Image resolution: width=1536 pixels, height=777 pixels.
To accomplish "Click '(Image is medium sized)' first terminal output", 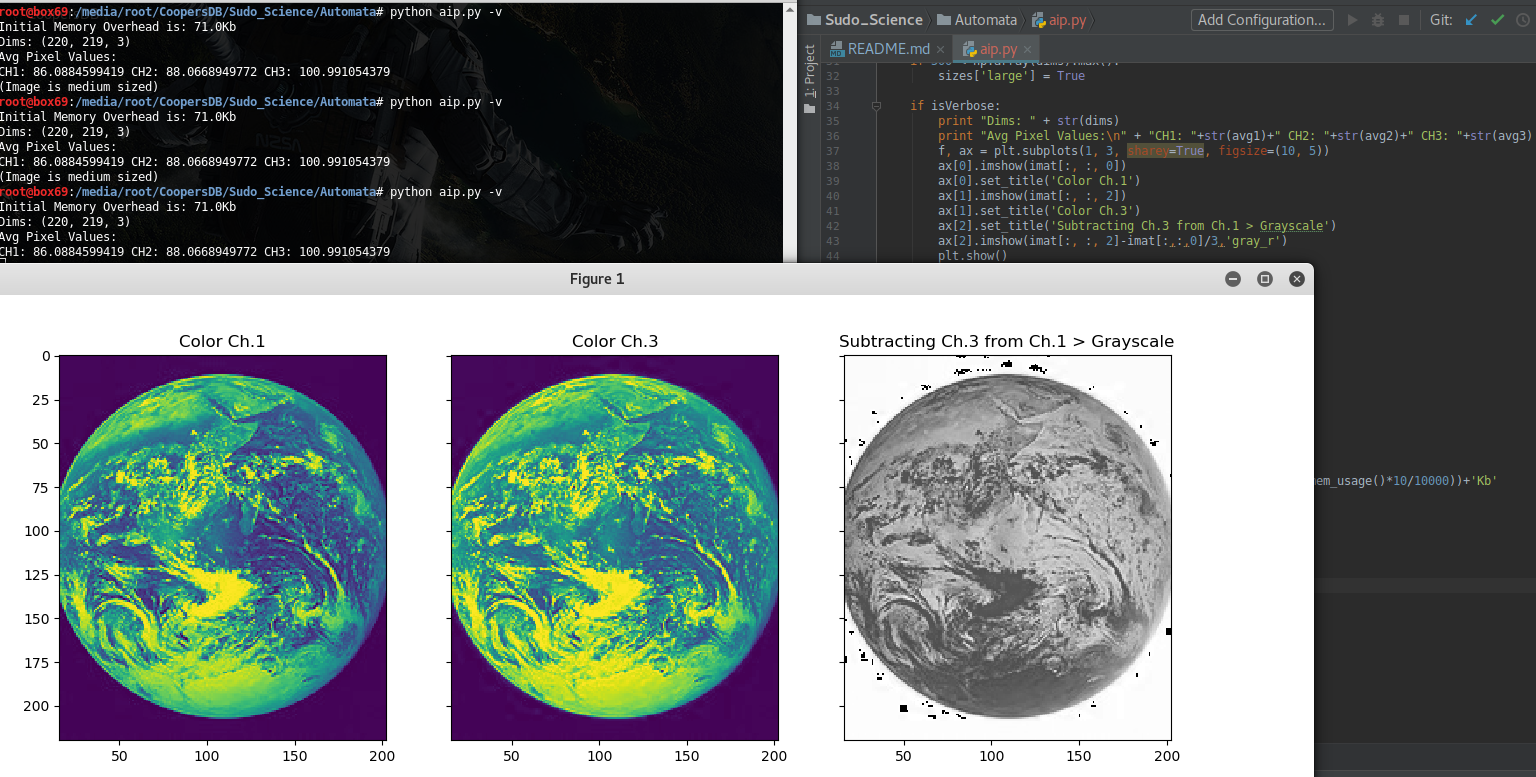I will pos(79,87).
